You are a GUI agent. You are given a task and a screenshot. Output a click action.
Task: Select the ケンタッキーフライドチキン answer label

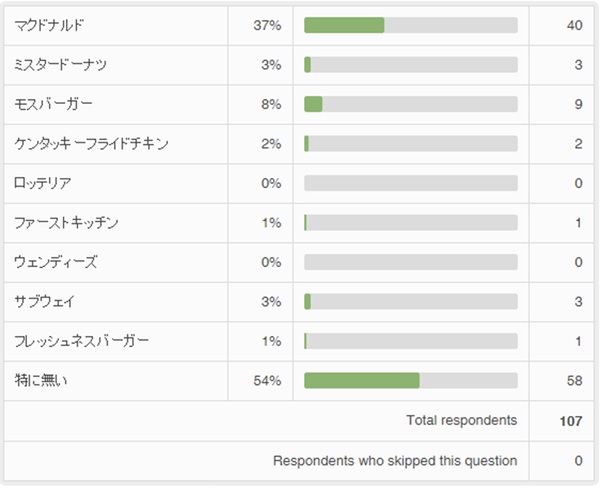(91, 143)
